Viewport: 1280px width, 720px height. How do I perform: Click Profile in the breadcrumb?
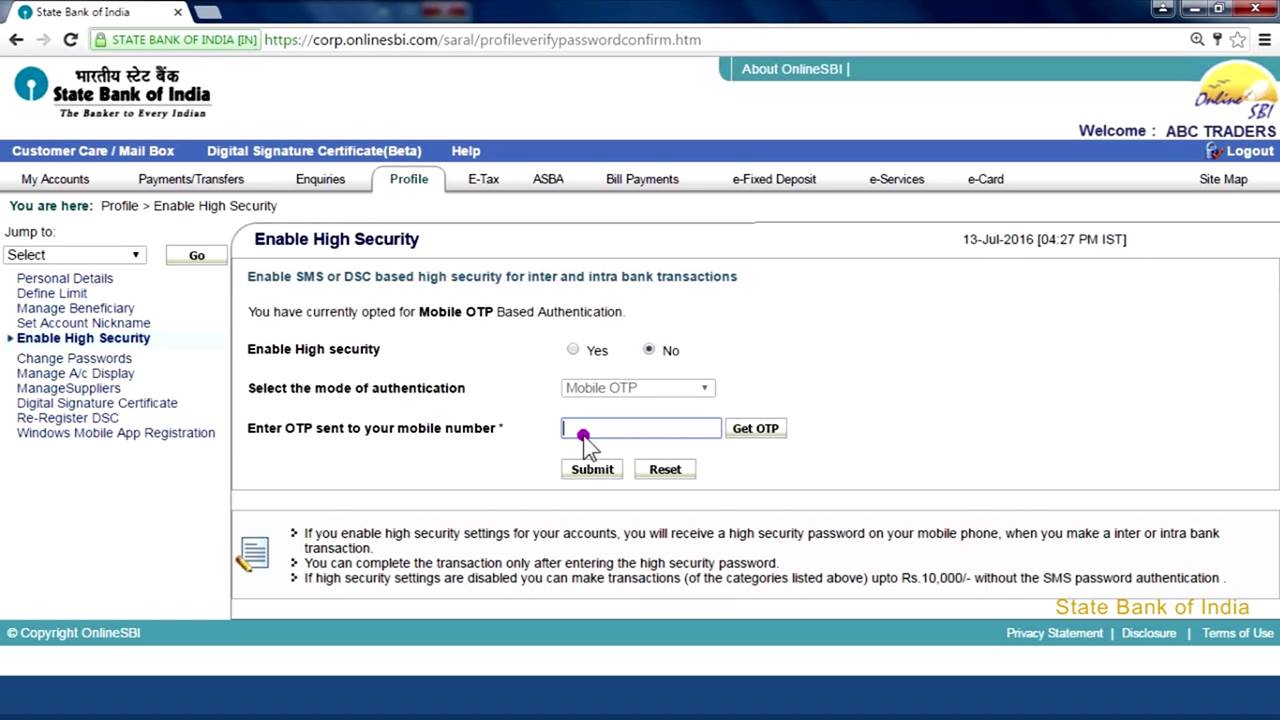[x=119, y=206]
